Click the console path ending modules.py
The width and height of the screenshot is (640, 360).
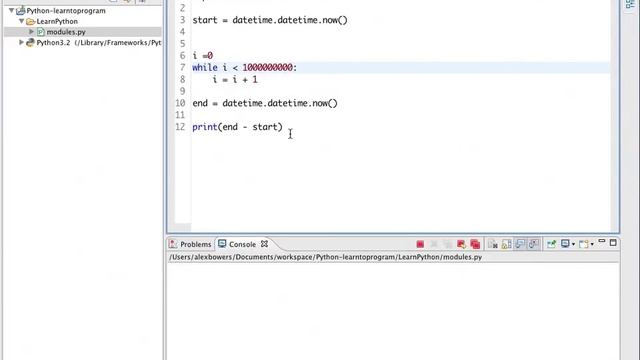[x=326, y=257]
